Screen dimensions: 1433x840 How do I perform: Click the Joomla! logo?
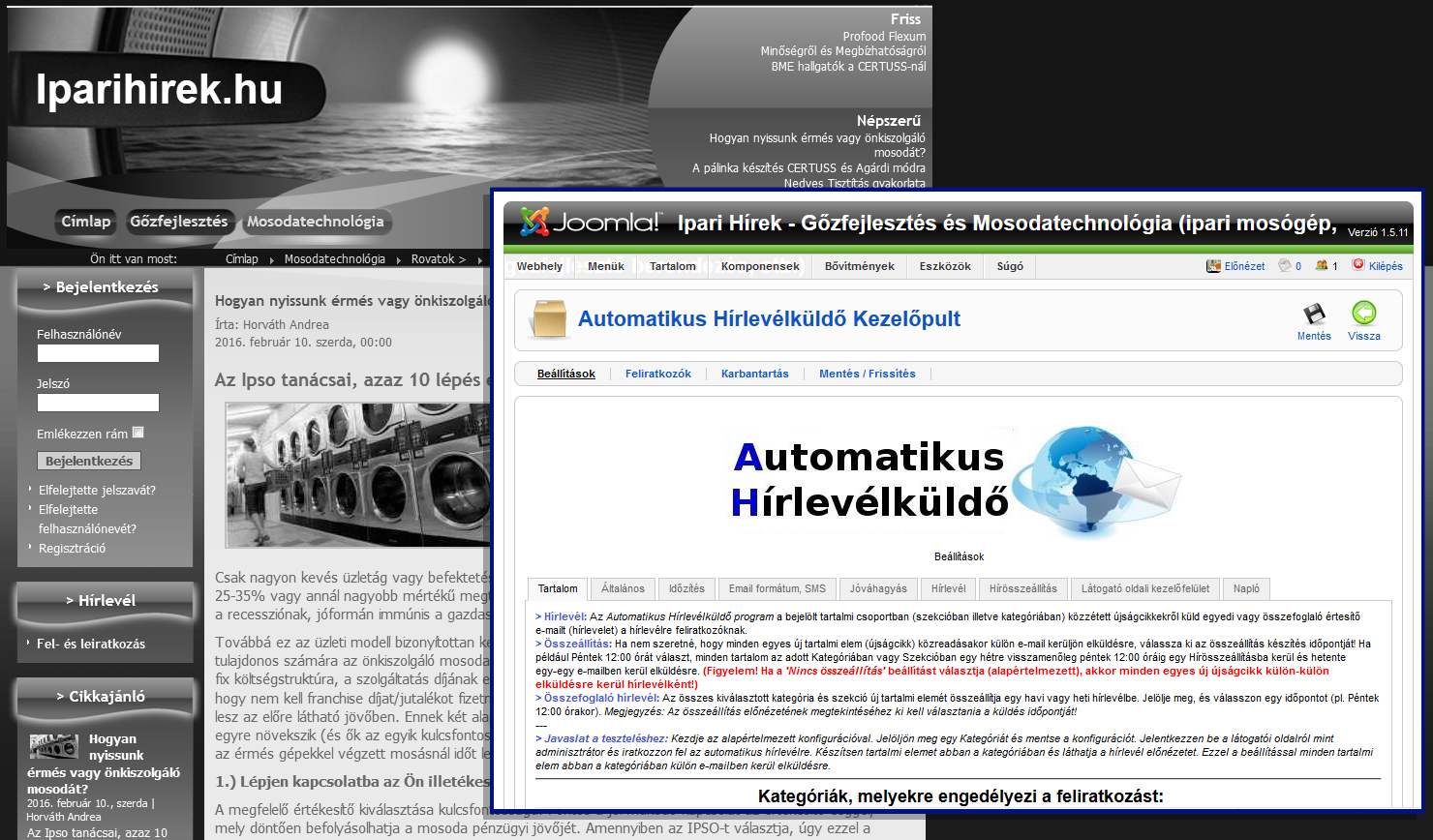tap(590, 223)
